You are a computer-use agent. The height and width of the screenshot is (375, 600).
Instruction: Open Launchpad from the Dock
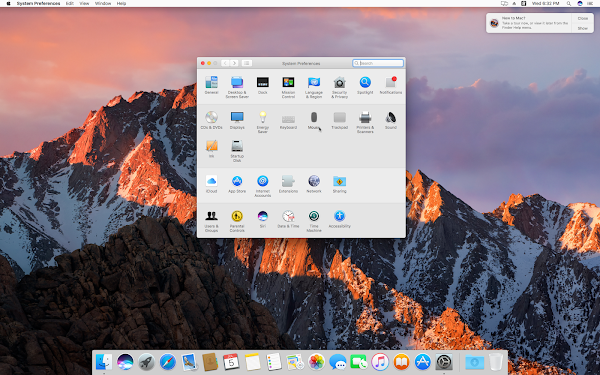[146, 362]
